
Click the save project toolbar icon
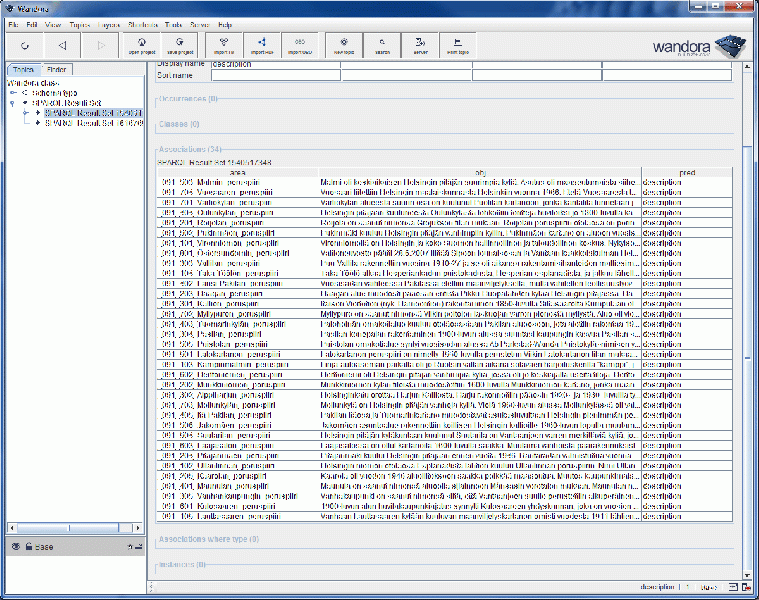coord(181,45)
